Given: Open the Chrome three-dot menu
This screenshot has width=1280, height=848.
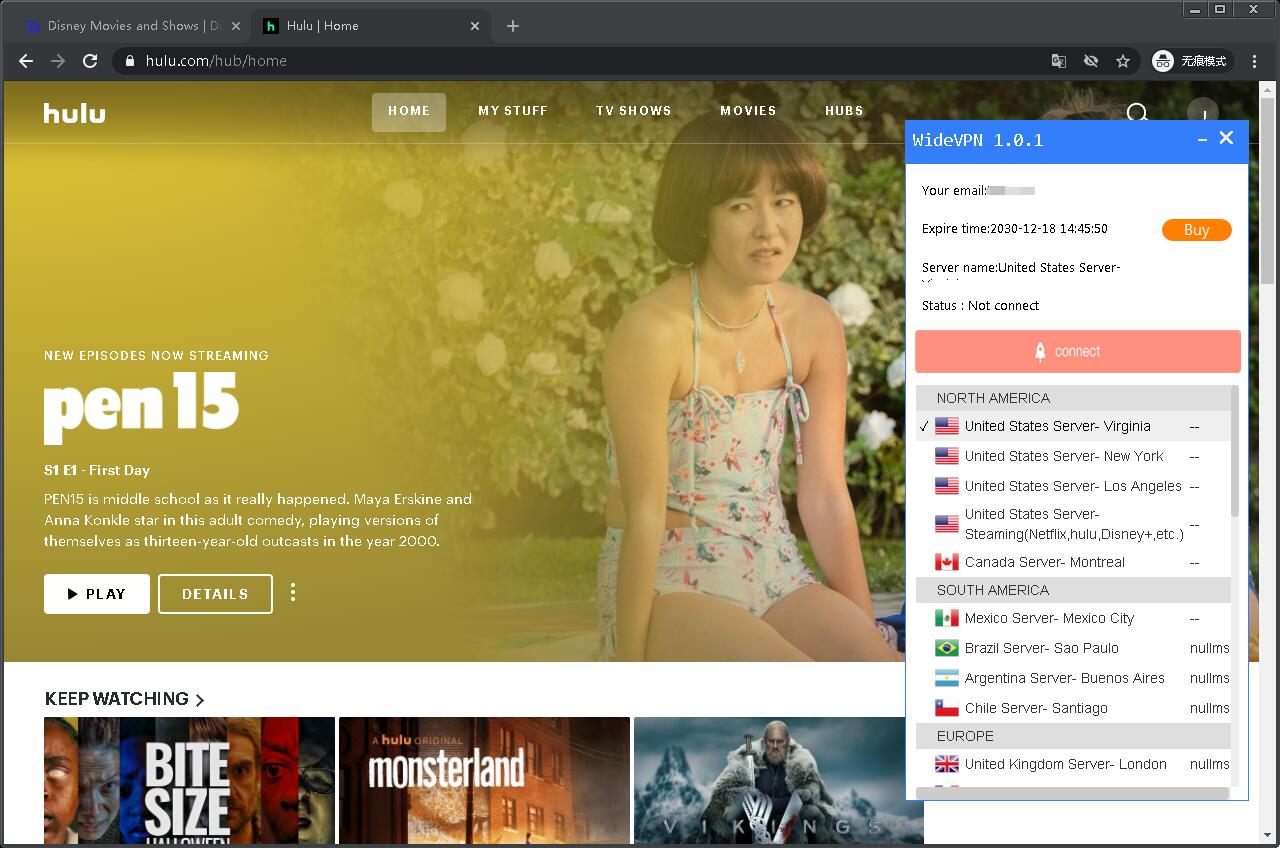Looking at the screenshot, I should pos(1255,61).
